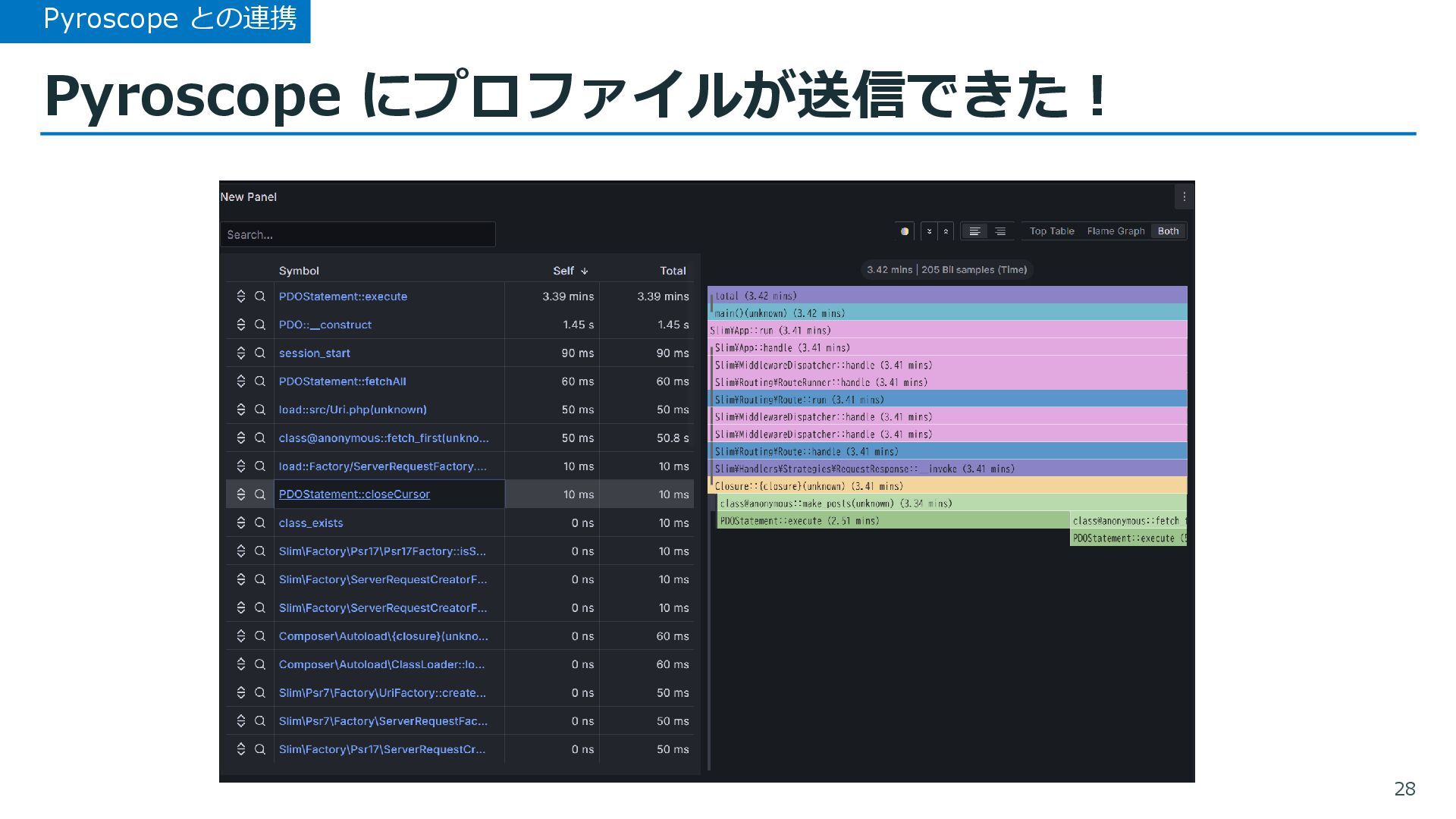Open the color scheme picker
1456x819 pixels.
(x=904, y=231)
